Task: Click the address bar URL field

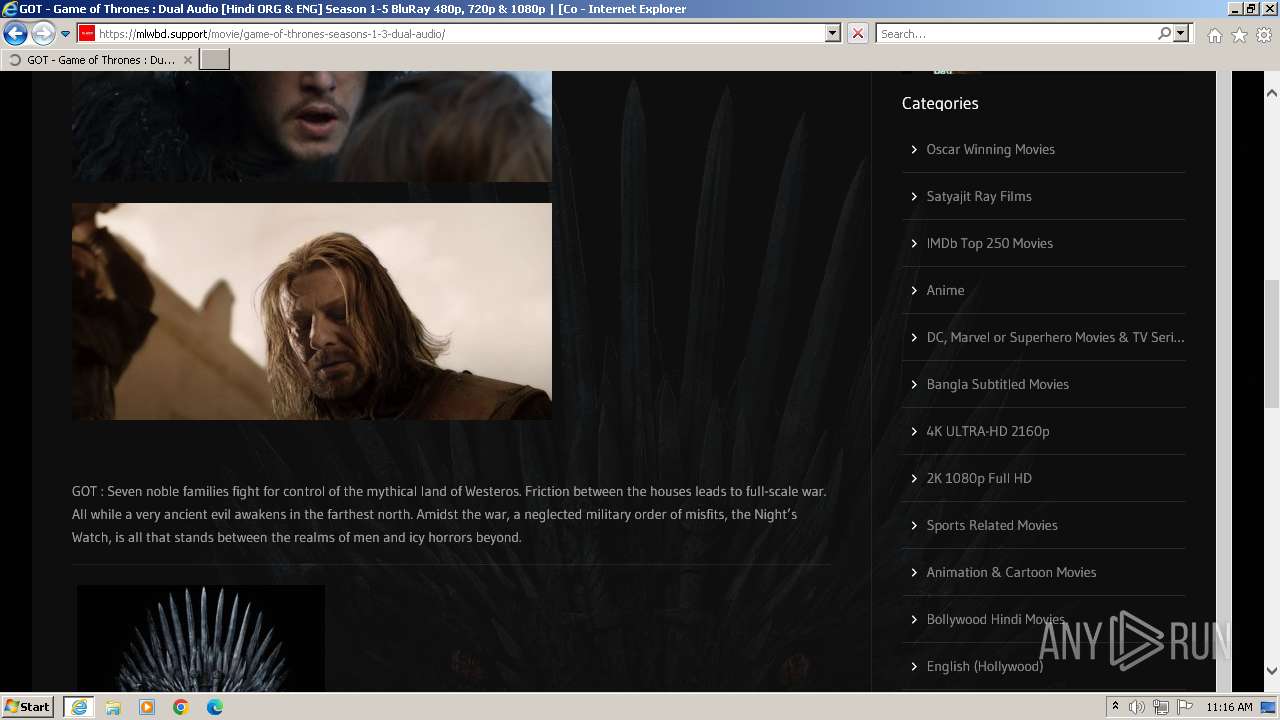Action: 460,33
